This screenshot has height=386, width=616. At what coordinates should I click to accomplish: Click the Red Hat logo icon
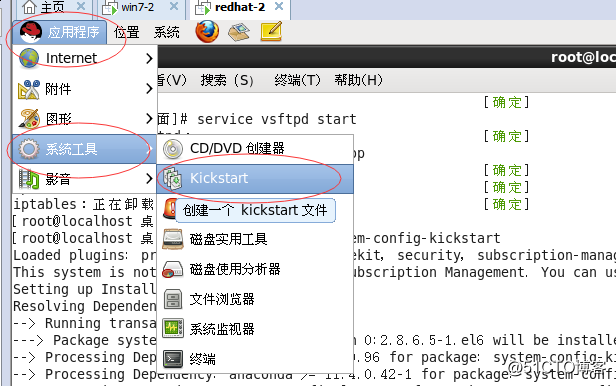tap(31, 32)
